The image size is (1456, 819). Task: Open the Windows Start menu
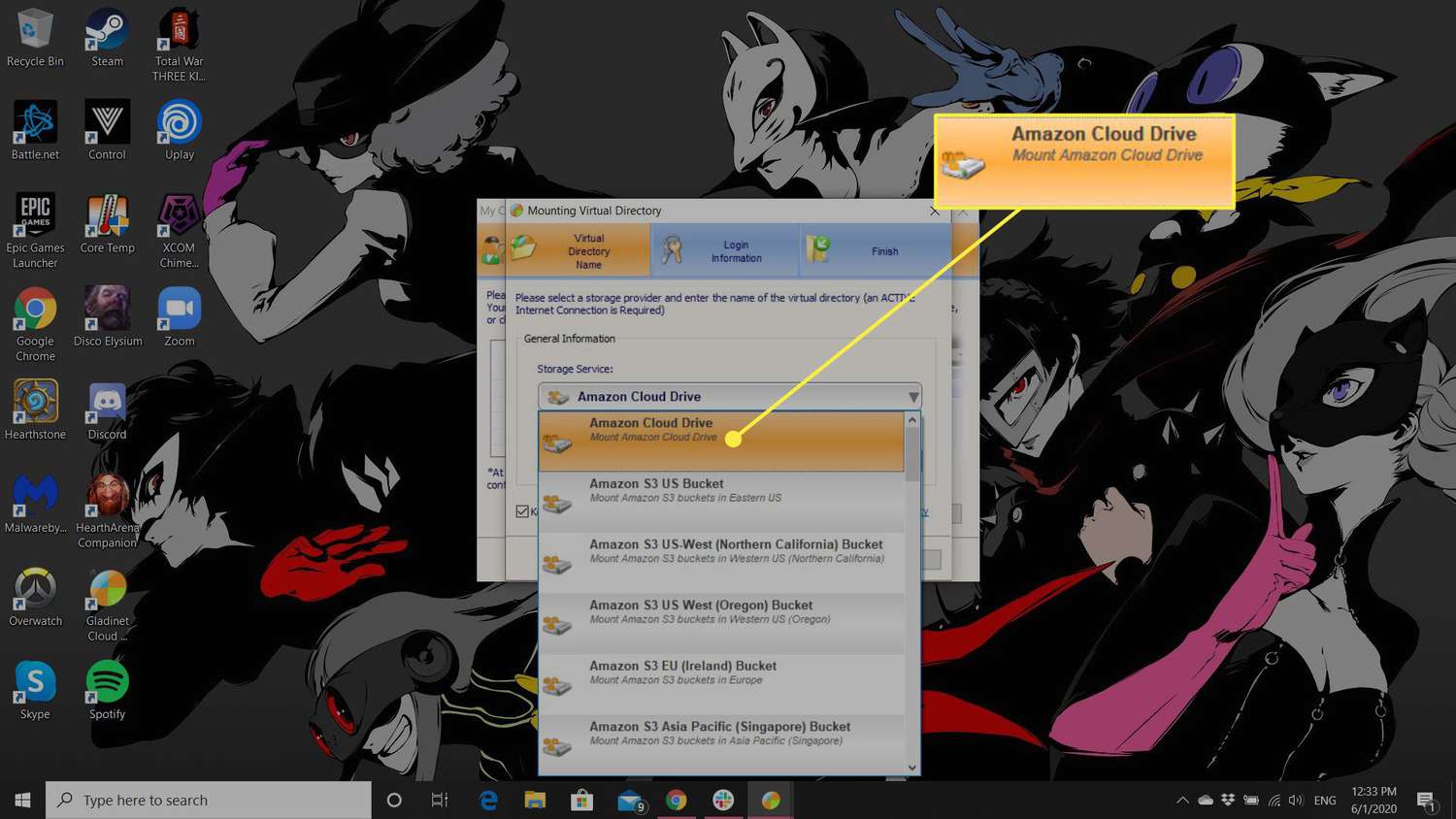coord(22,800)
